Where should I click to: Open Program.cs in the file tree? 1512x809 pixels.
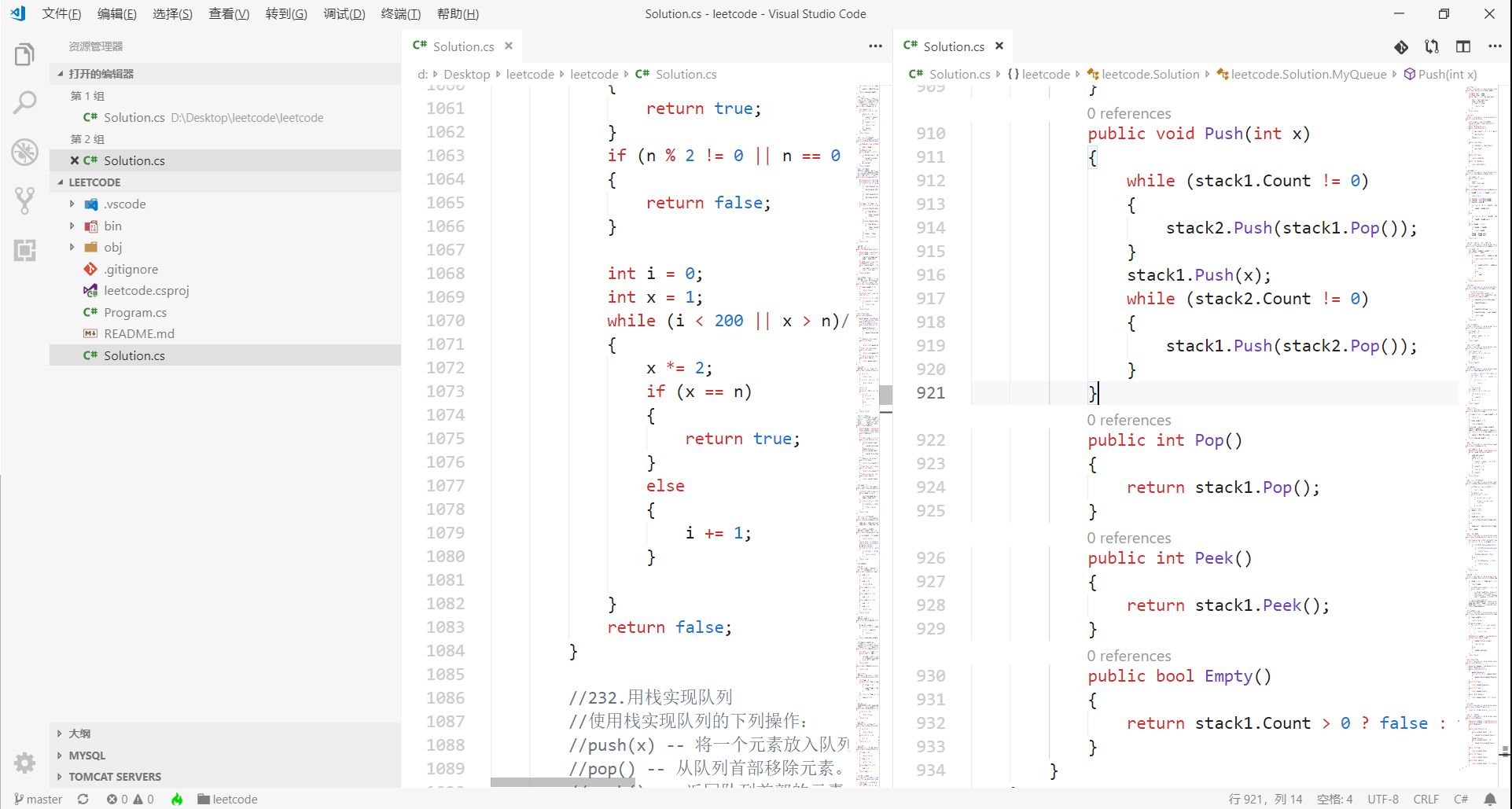click(135, 312)
